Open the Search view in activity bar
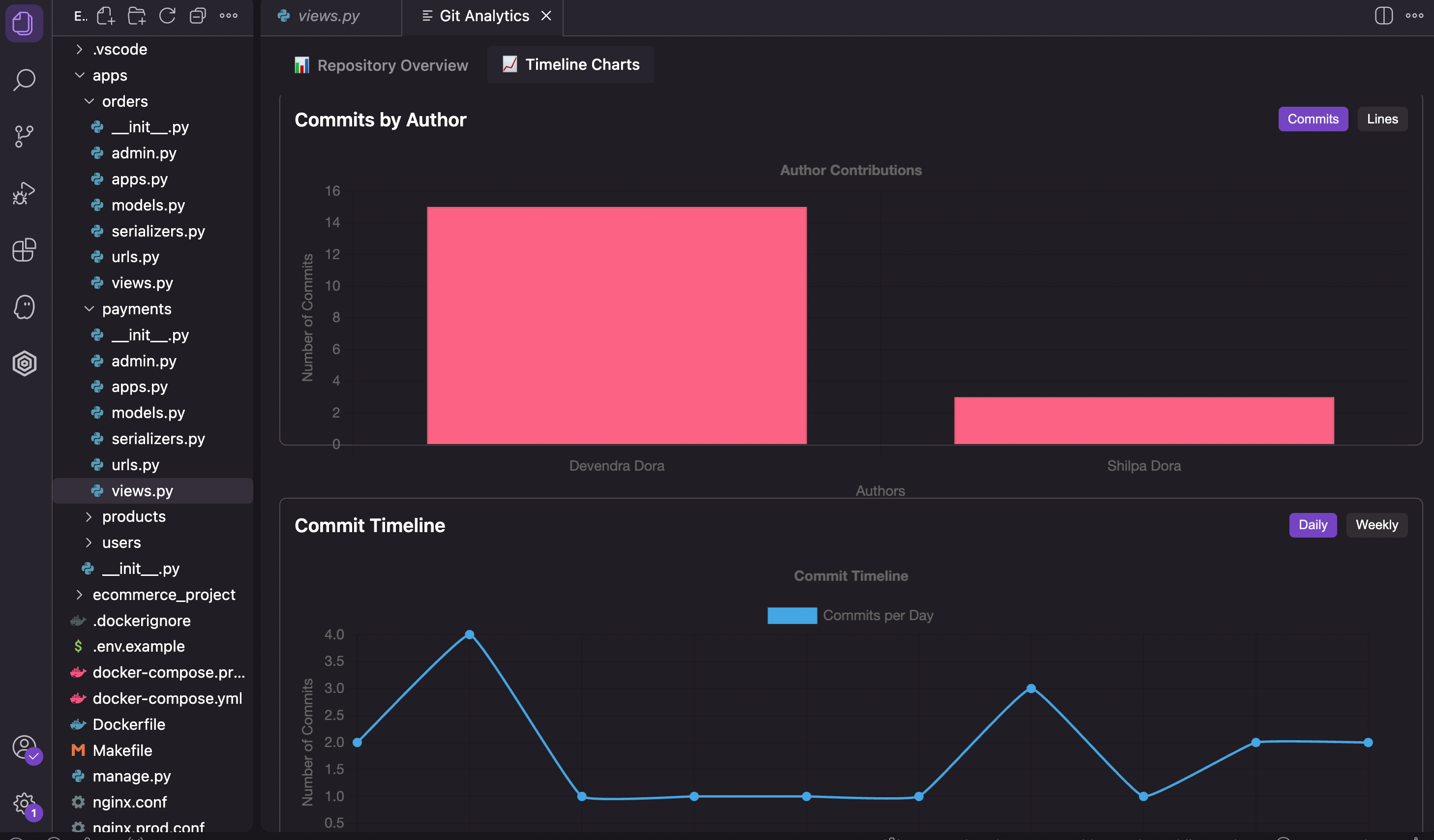This screenshot has height=840, width=1434. point(24,80)
